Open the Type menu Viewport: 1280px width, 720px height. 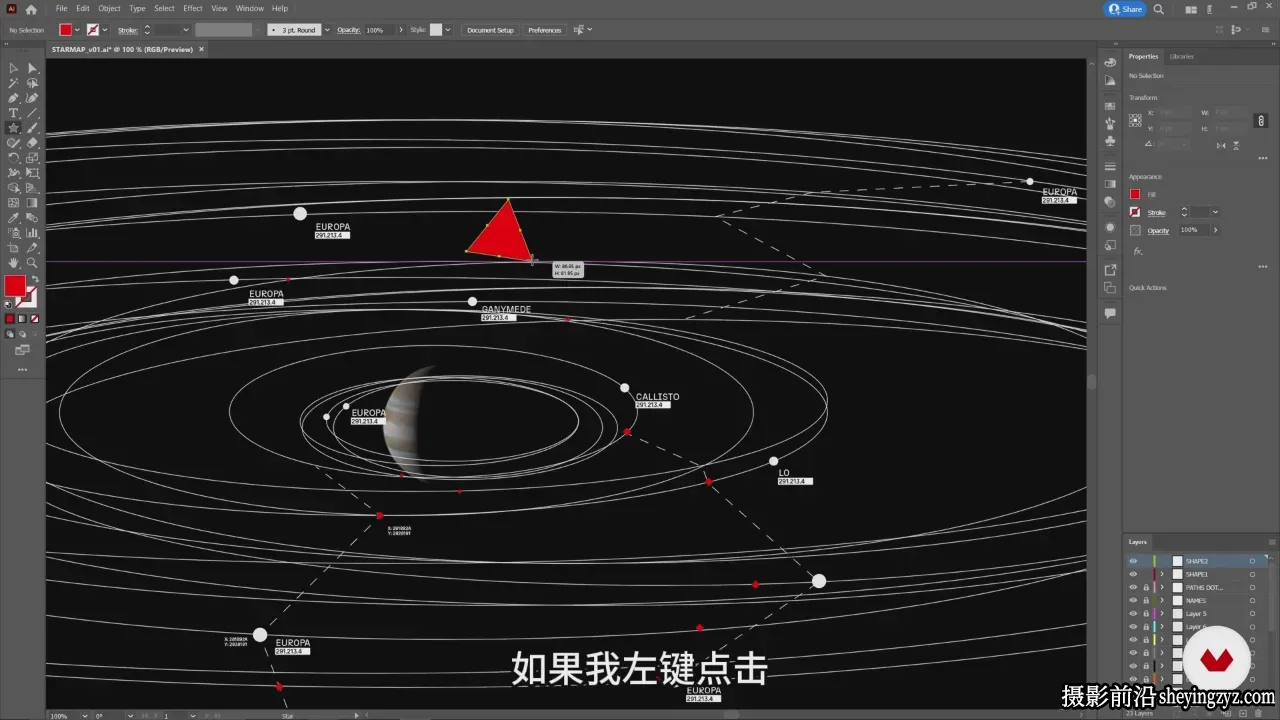coord(137,8)
